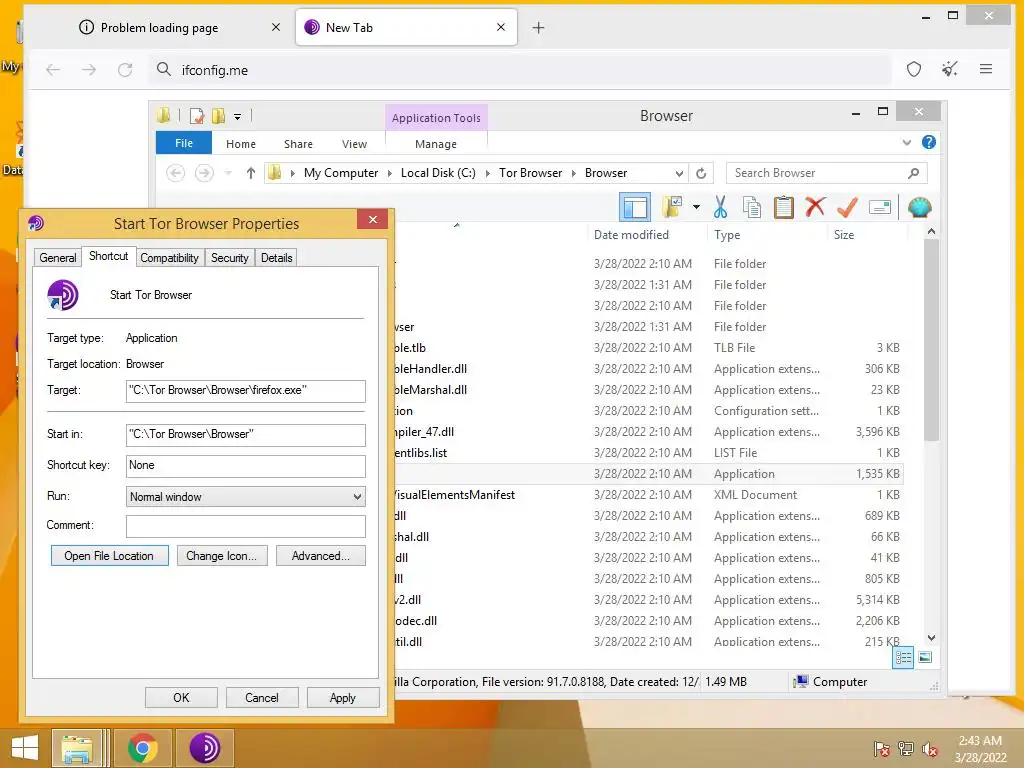Image resolution: width=1024 pixels, height=768 pixels.
Task: Switch to the Security tab
Action: tap(230, 258)
